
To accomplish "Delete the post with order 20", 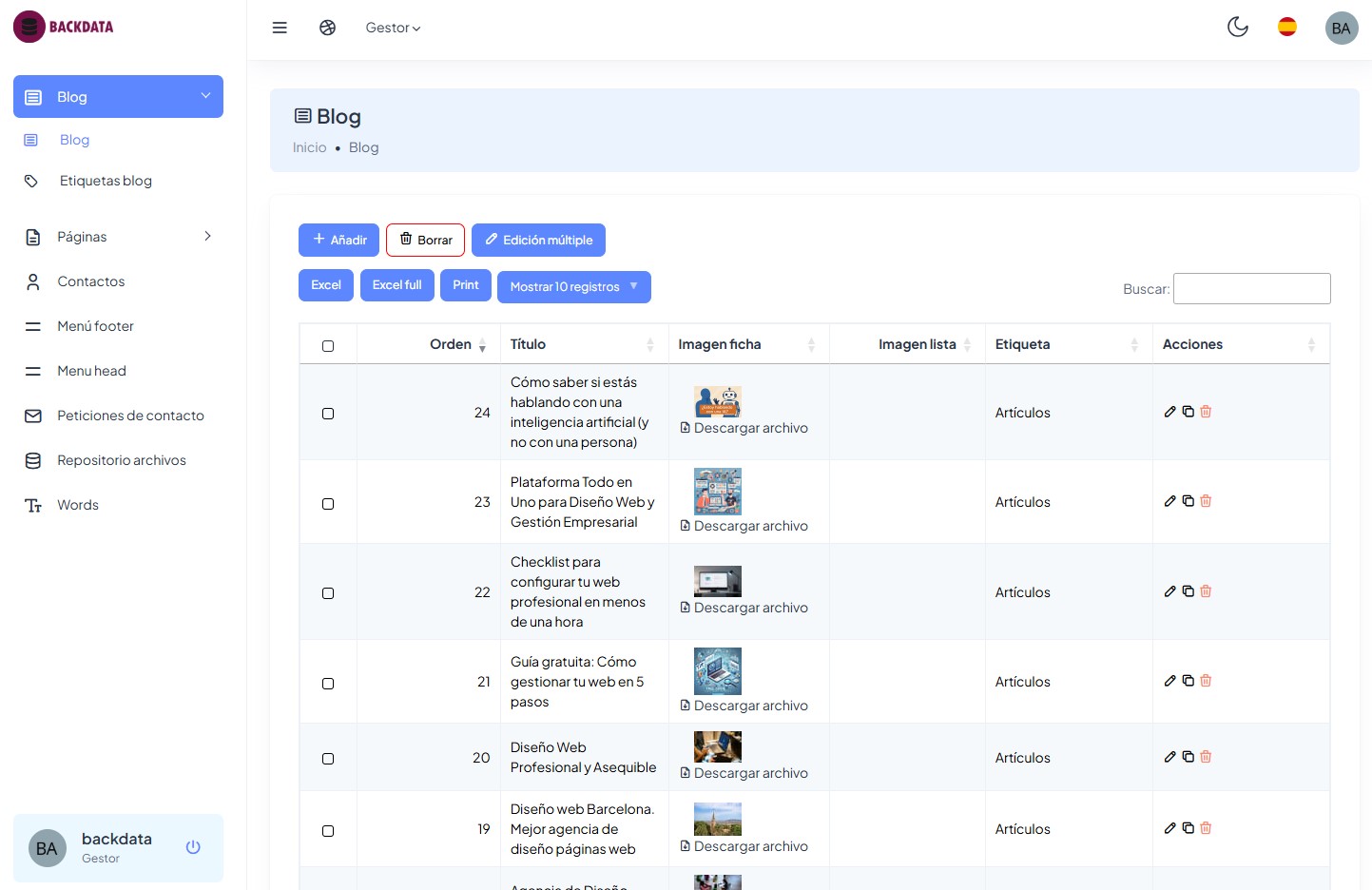I will tap(1206, 757).
